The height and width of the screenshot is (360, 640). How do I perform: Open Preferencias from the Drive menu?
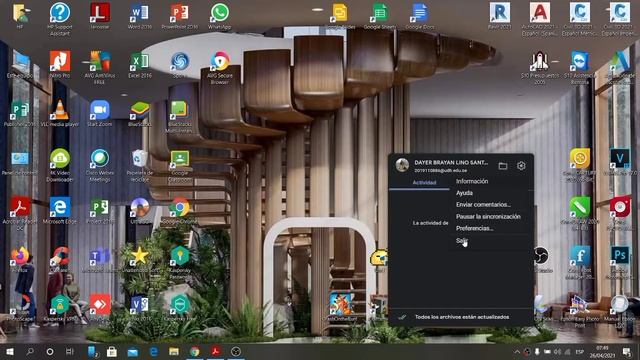(474, 229)
